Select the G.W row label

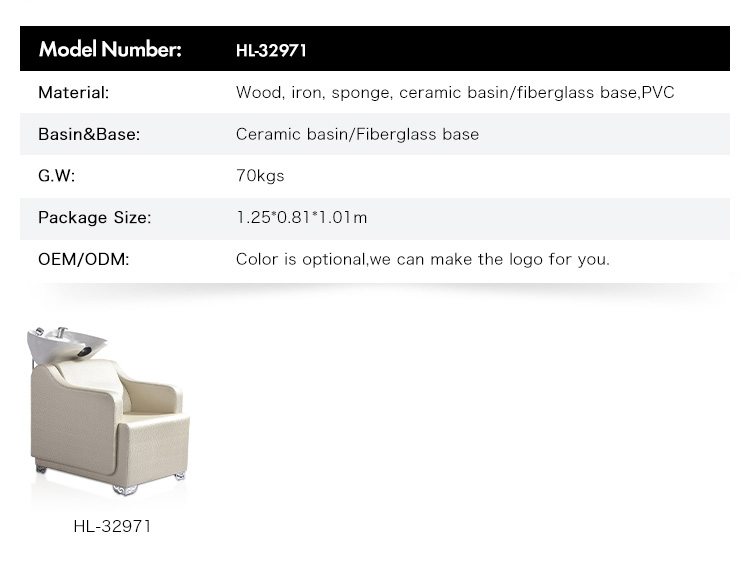point(56,176)
